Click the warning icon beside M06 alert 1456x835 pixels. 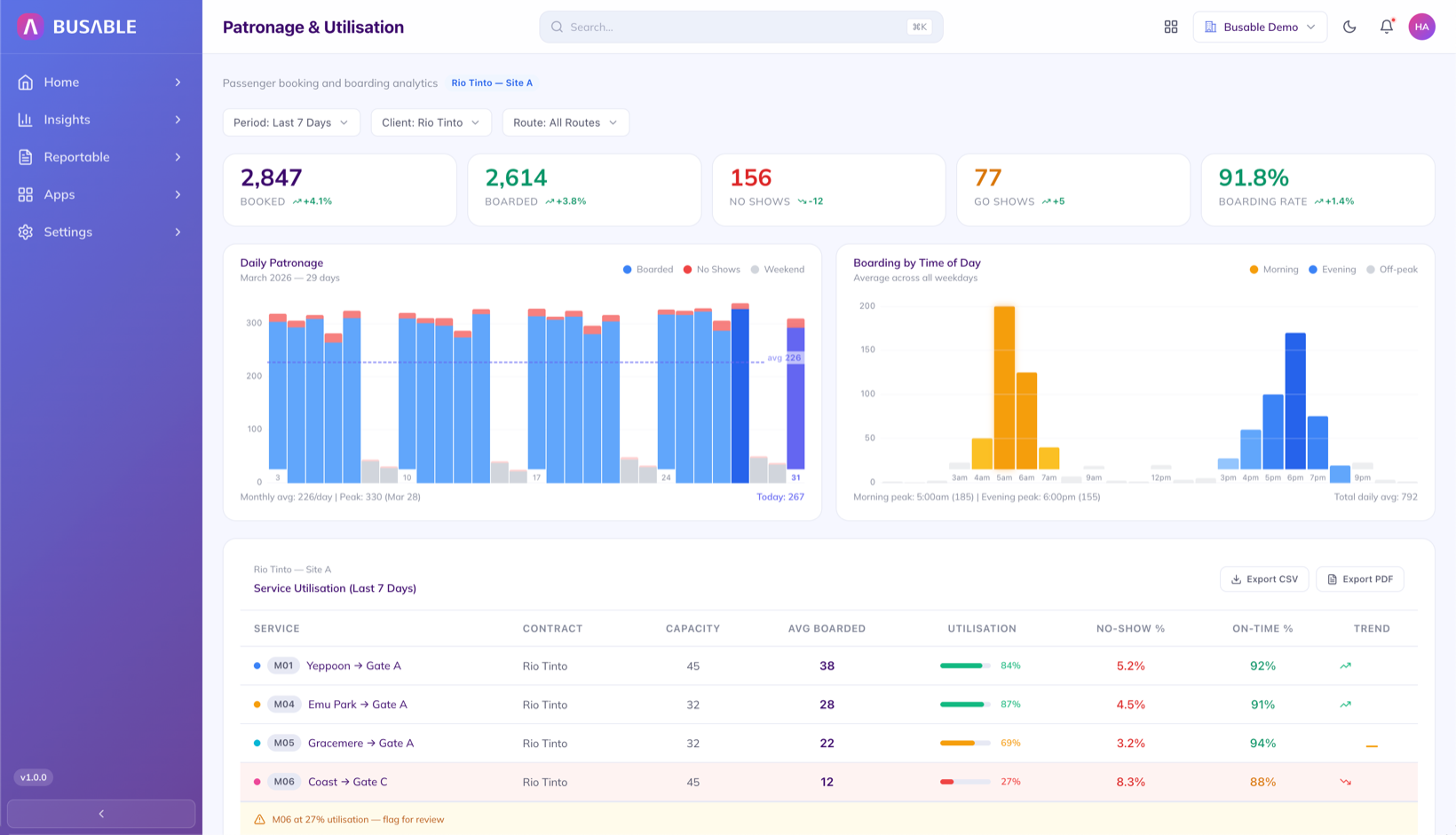tap(259, 820)
